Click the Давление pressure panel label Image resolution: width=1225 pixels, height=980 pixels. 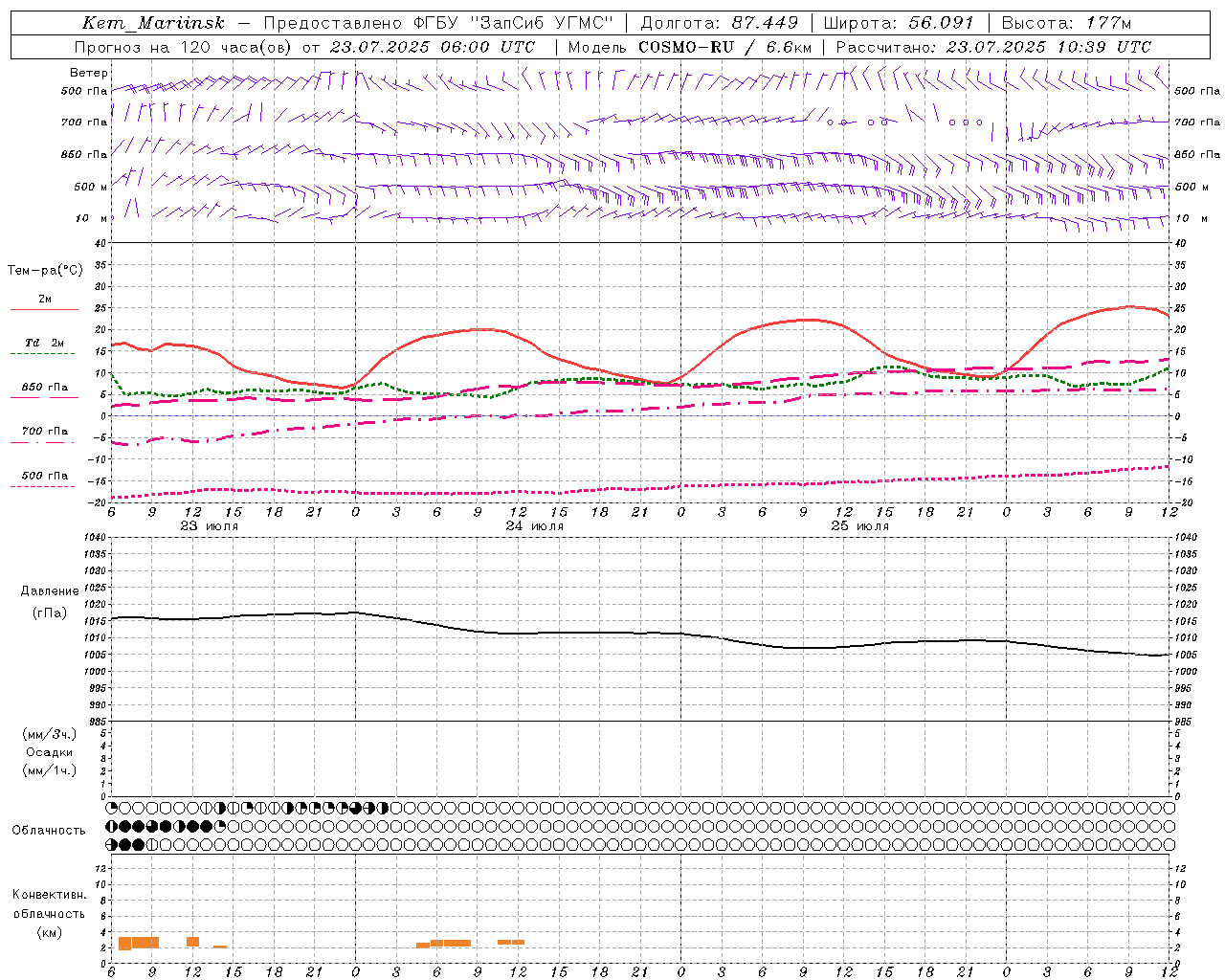point(50,591)
